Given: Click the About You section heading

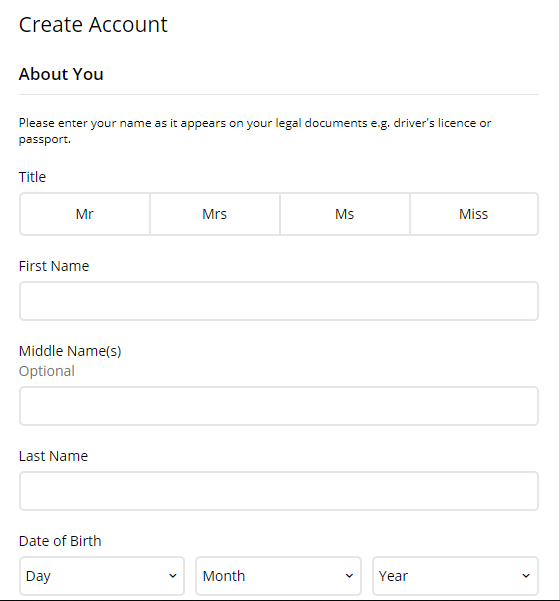Looking at the screenshot, I should coord(61,74).
